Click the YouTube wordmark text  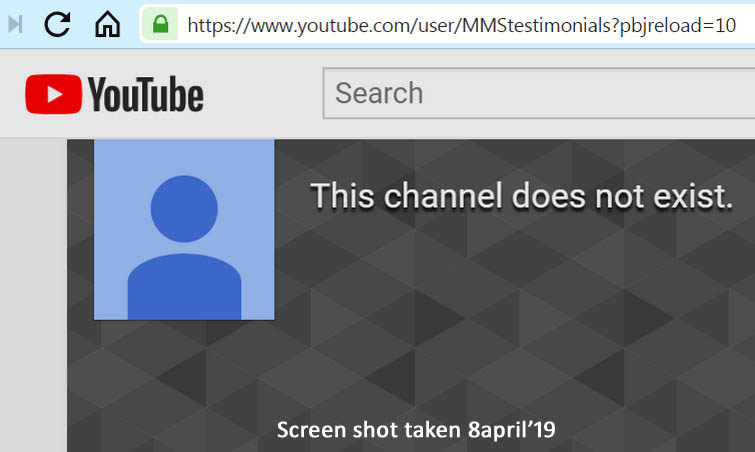pos(145,94)
